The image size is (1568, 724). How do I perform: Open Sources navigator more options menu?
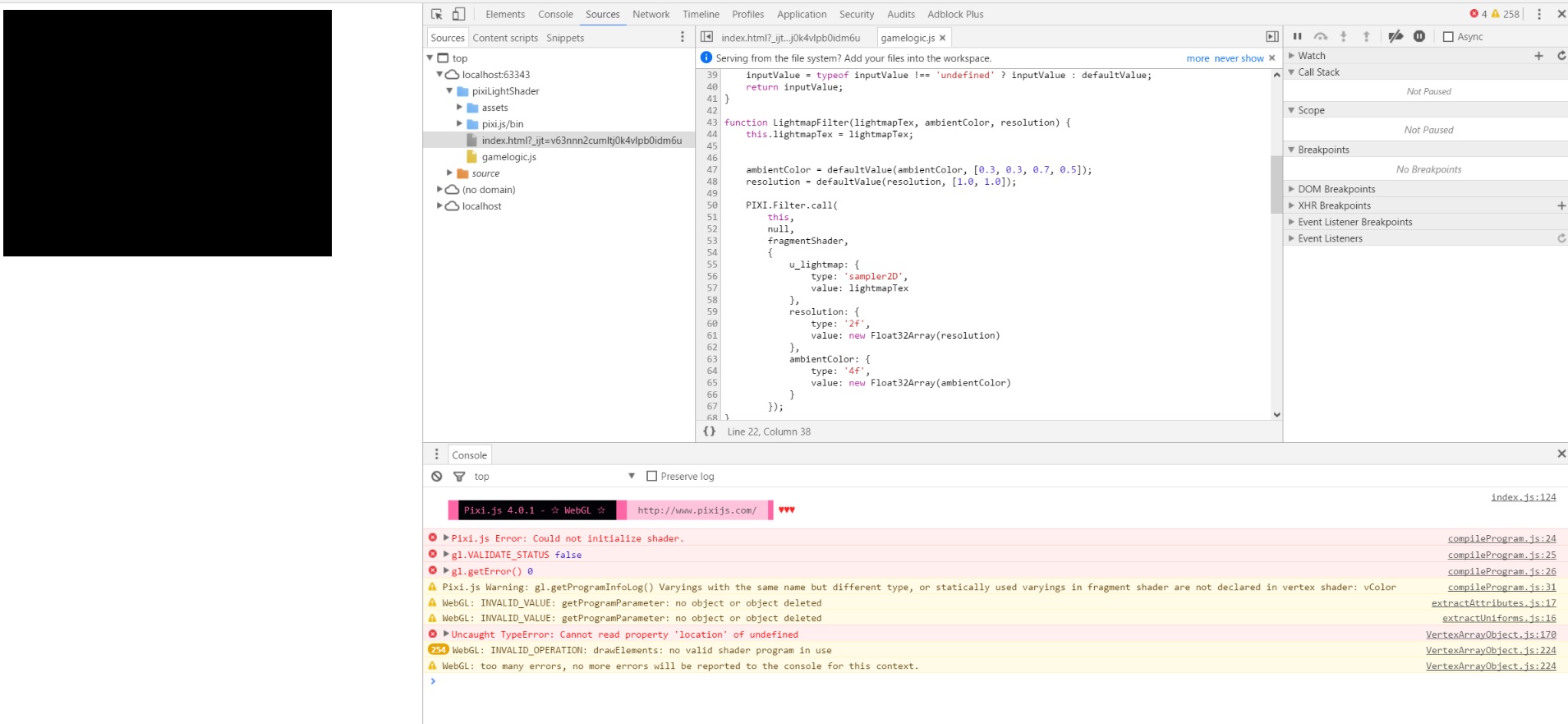click(x=682, y=37)
